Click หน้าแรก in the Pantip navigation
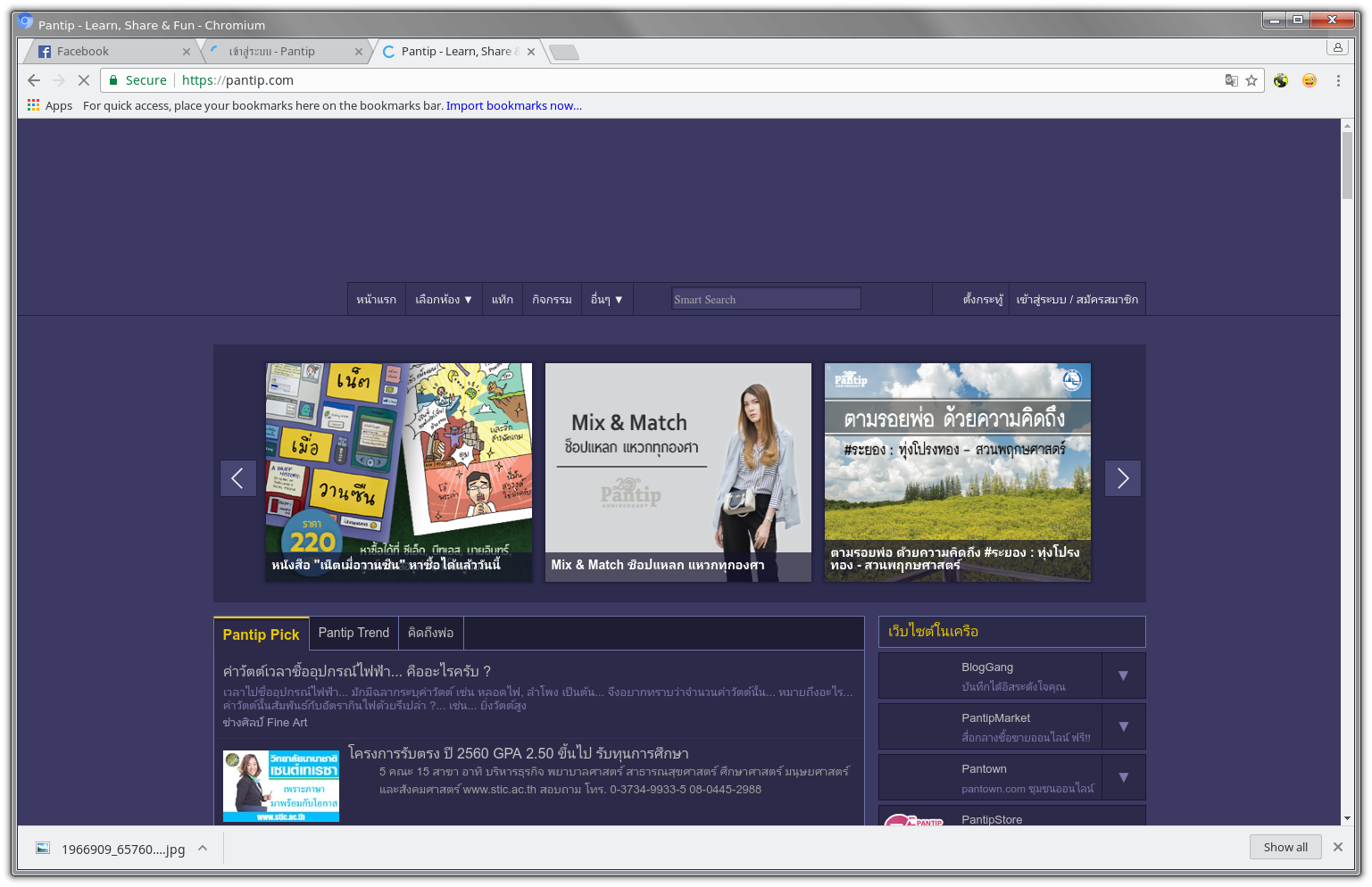The width and height of the screenshot is (1372, 887). [377, 300]
